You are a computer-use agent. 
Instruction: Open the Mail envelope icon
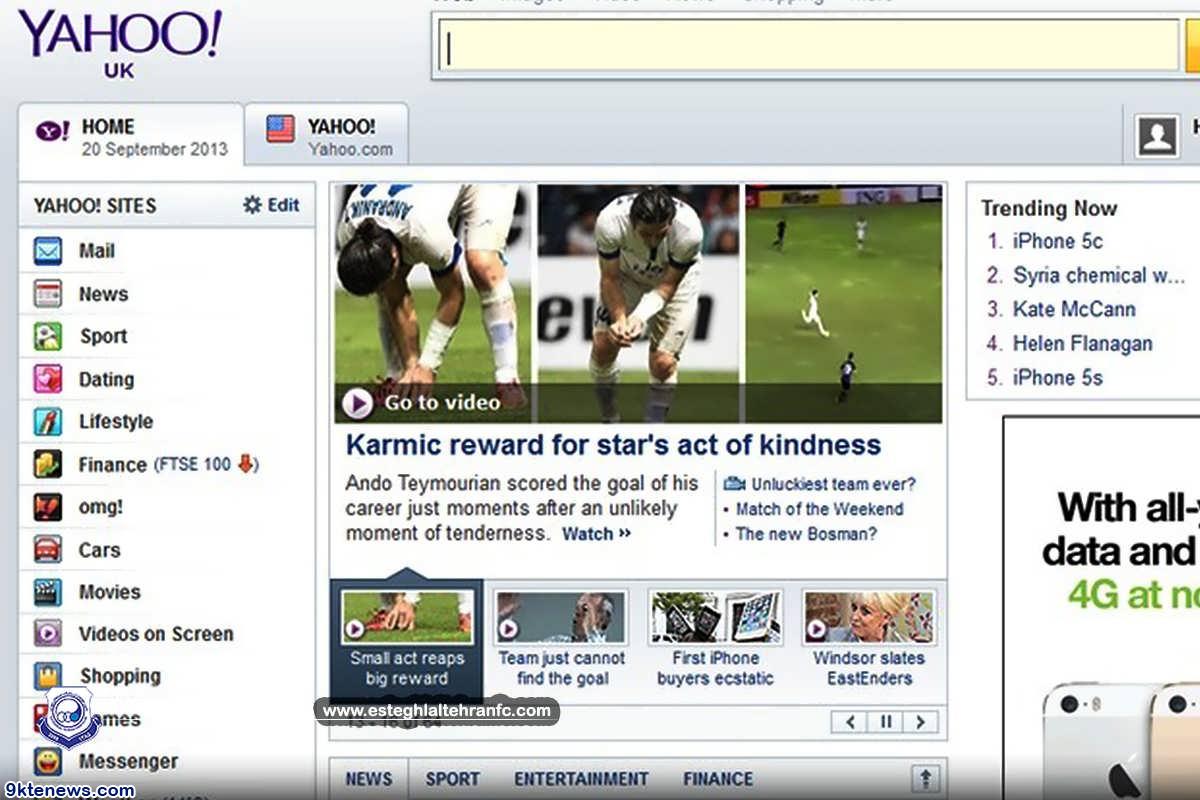pos(48,251)
